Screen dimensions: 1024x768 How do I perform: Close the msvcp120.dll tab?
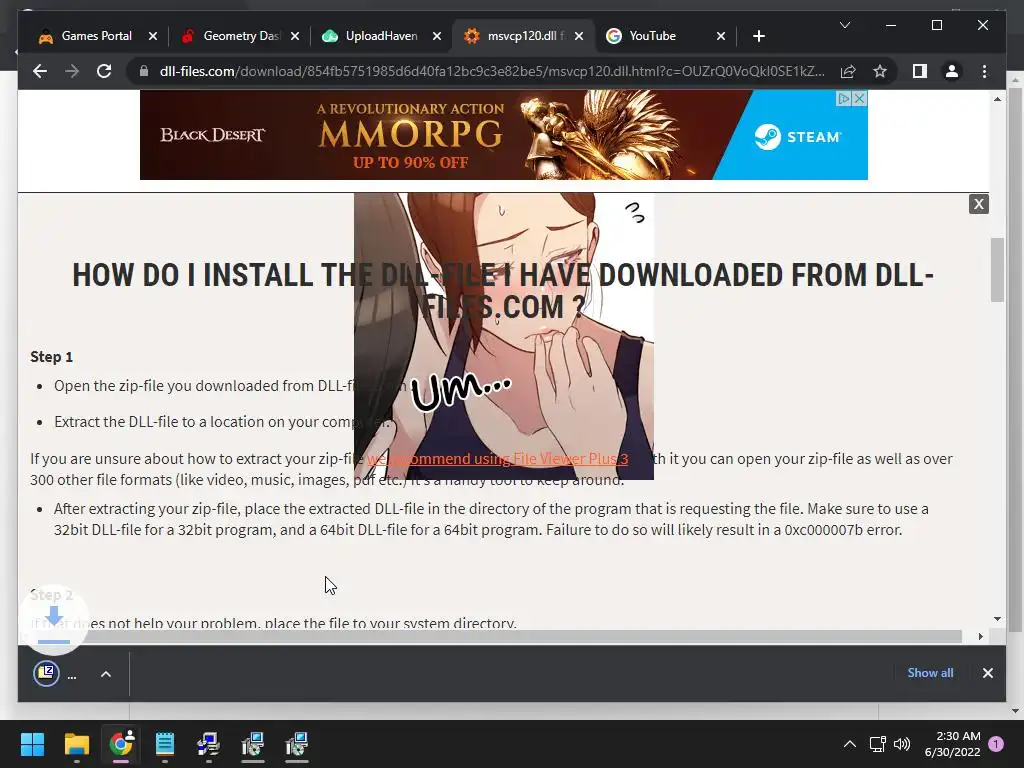579,36
